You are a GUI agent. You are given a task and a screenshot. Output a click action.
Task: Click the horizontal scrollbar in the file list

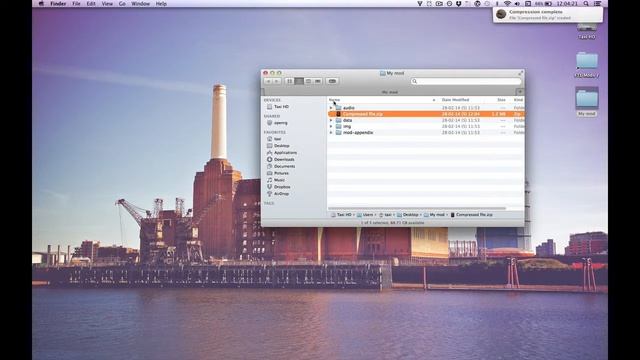[417, 208]
